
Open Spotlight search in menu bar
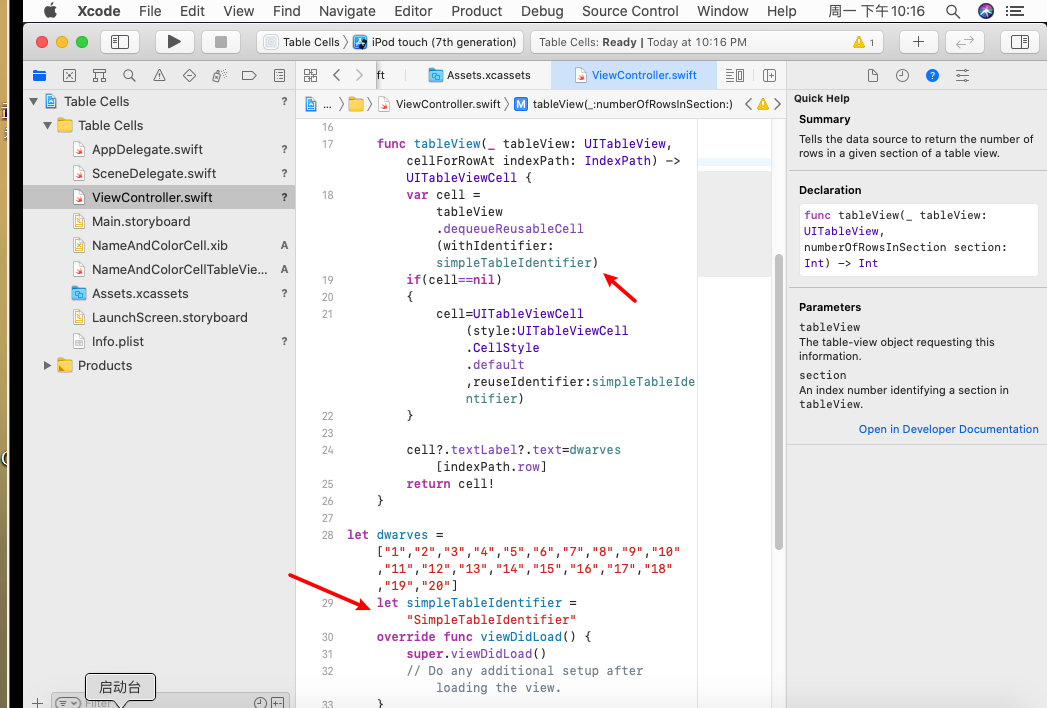(953, 11)
